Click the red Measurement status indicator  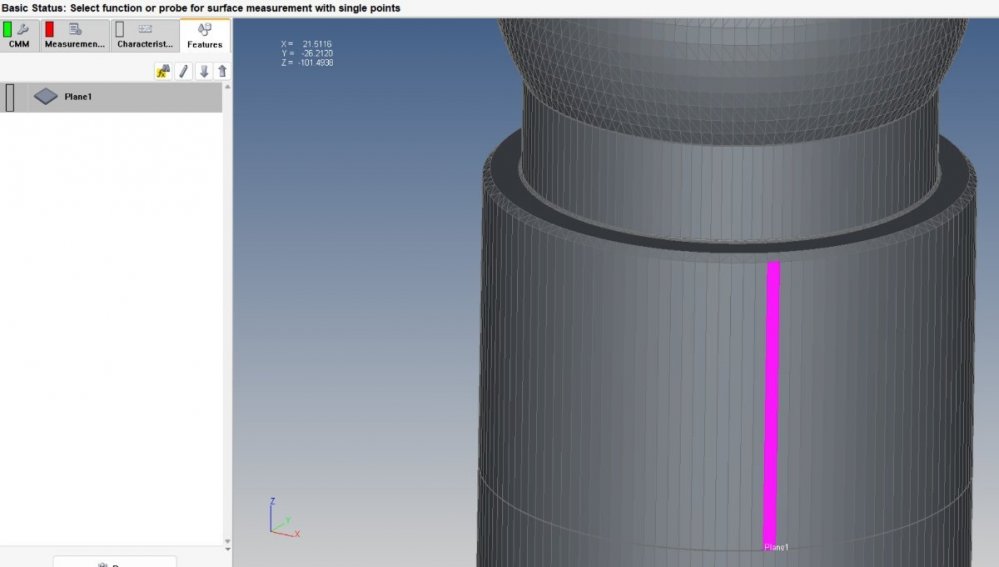point(49,29)
